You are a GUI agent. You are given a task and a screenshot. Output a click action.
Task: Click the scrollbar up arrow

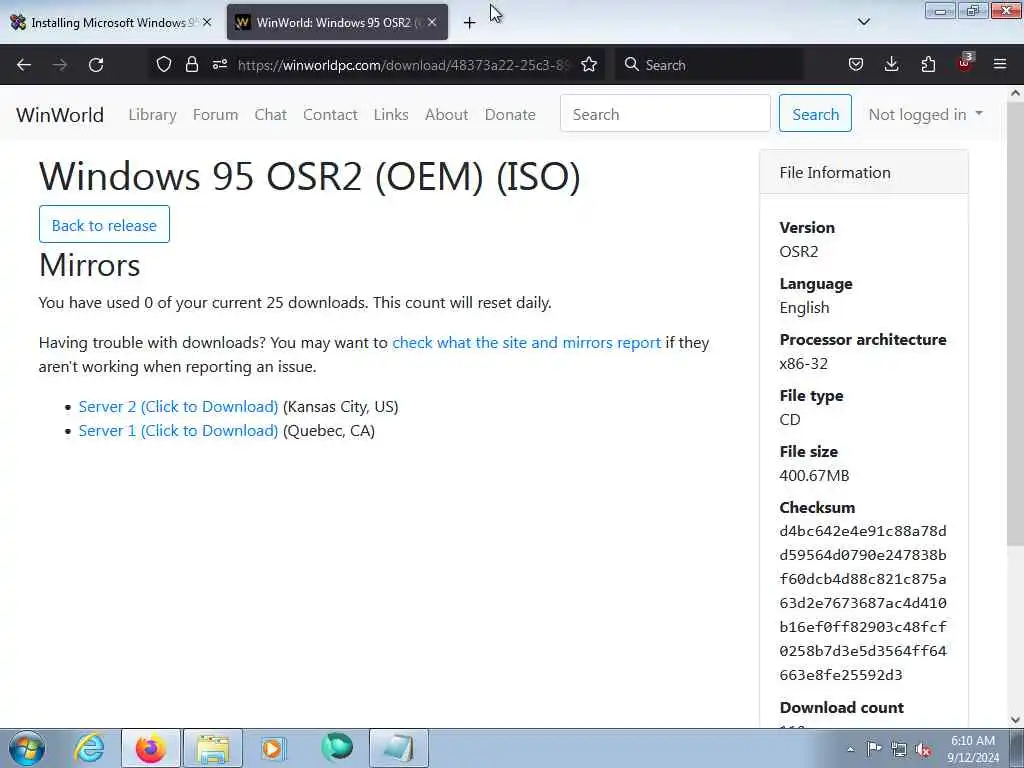(1015, 93)
